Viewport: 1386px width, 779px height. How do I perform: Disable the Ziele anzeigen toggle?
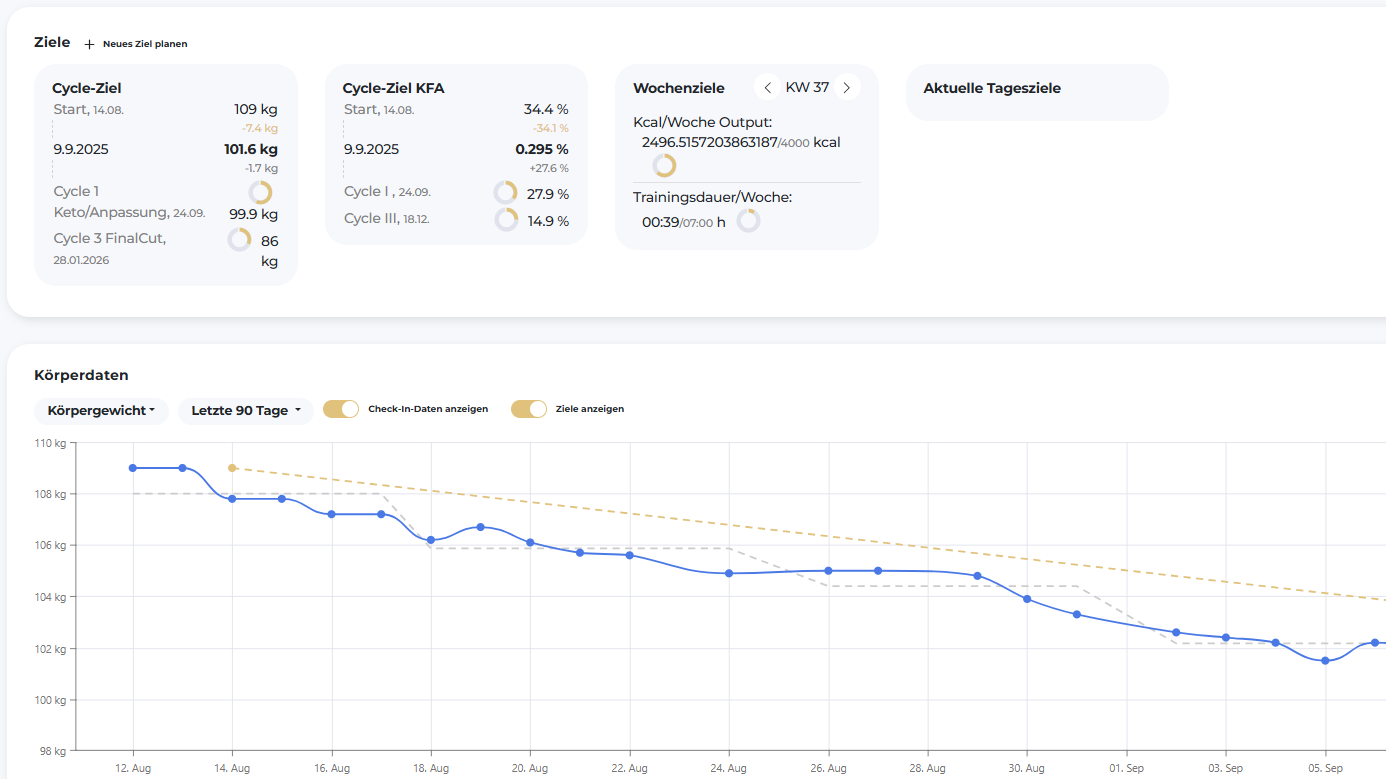coord(529,409)
